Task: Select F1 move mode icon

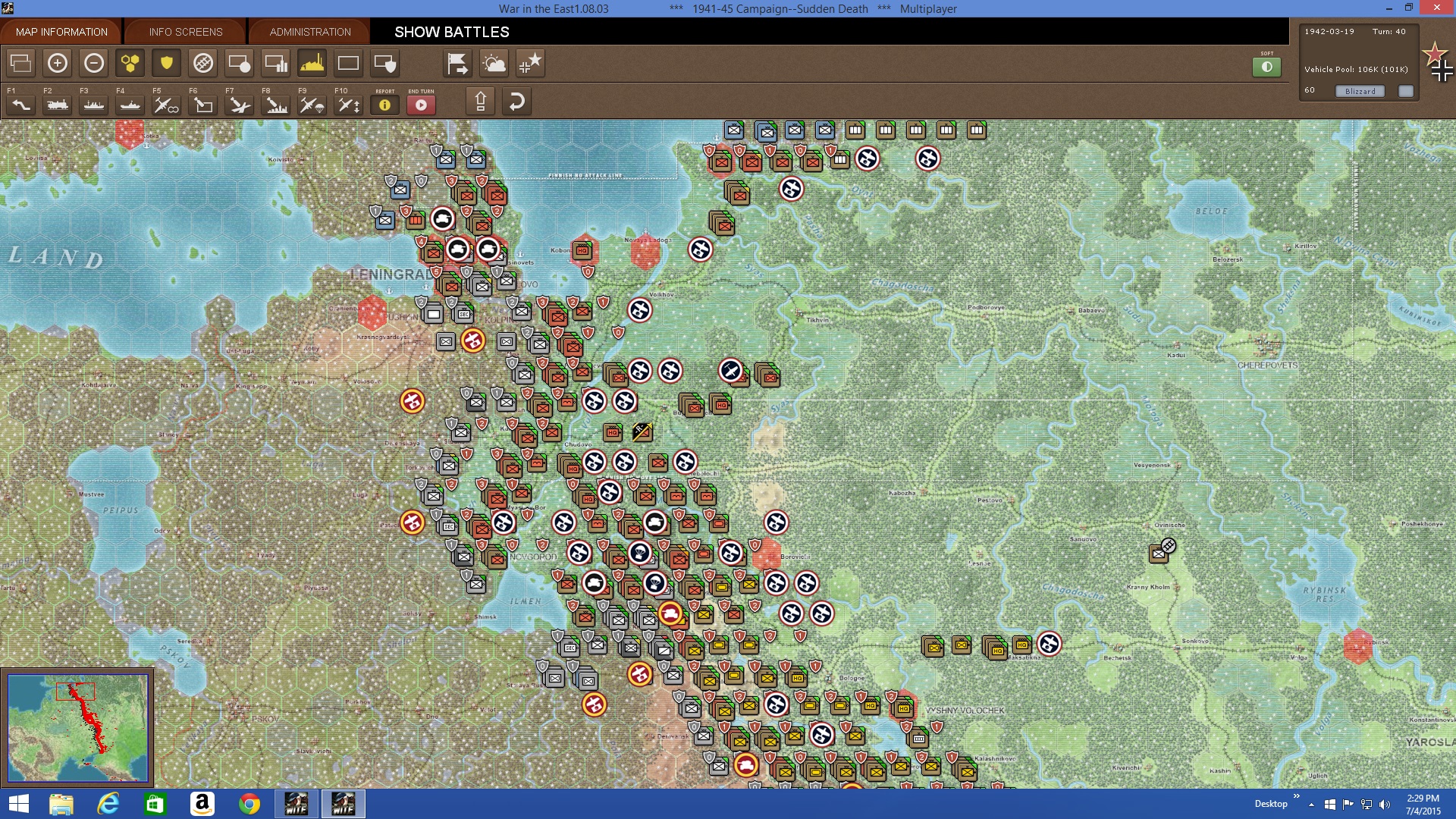Action: pos(20,105)
